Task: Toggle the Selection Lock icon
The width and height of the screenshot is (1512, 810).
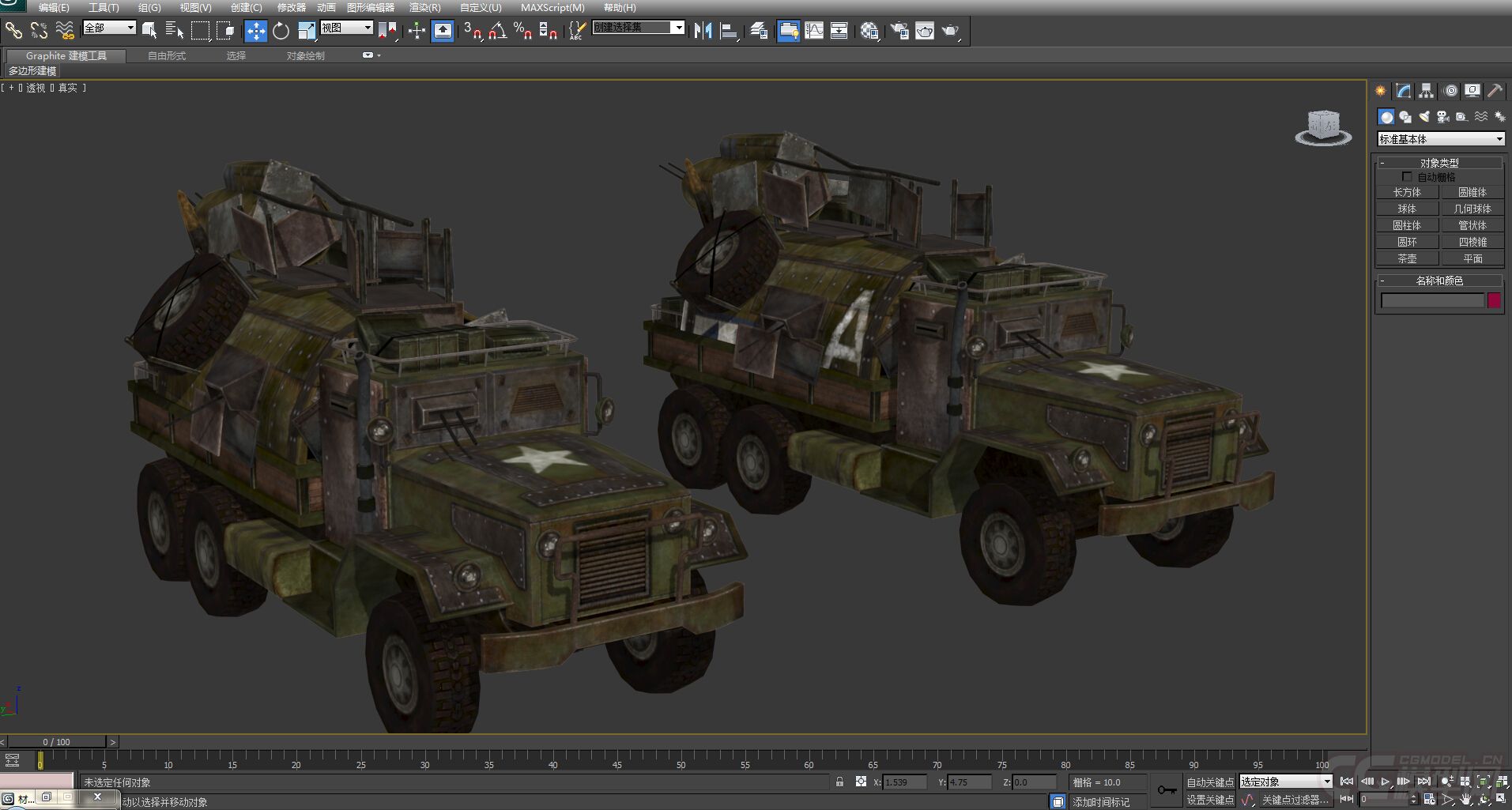Action: click(839, 782)
